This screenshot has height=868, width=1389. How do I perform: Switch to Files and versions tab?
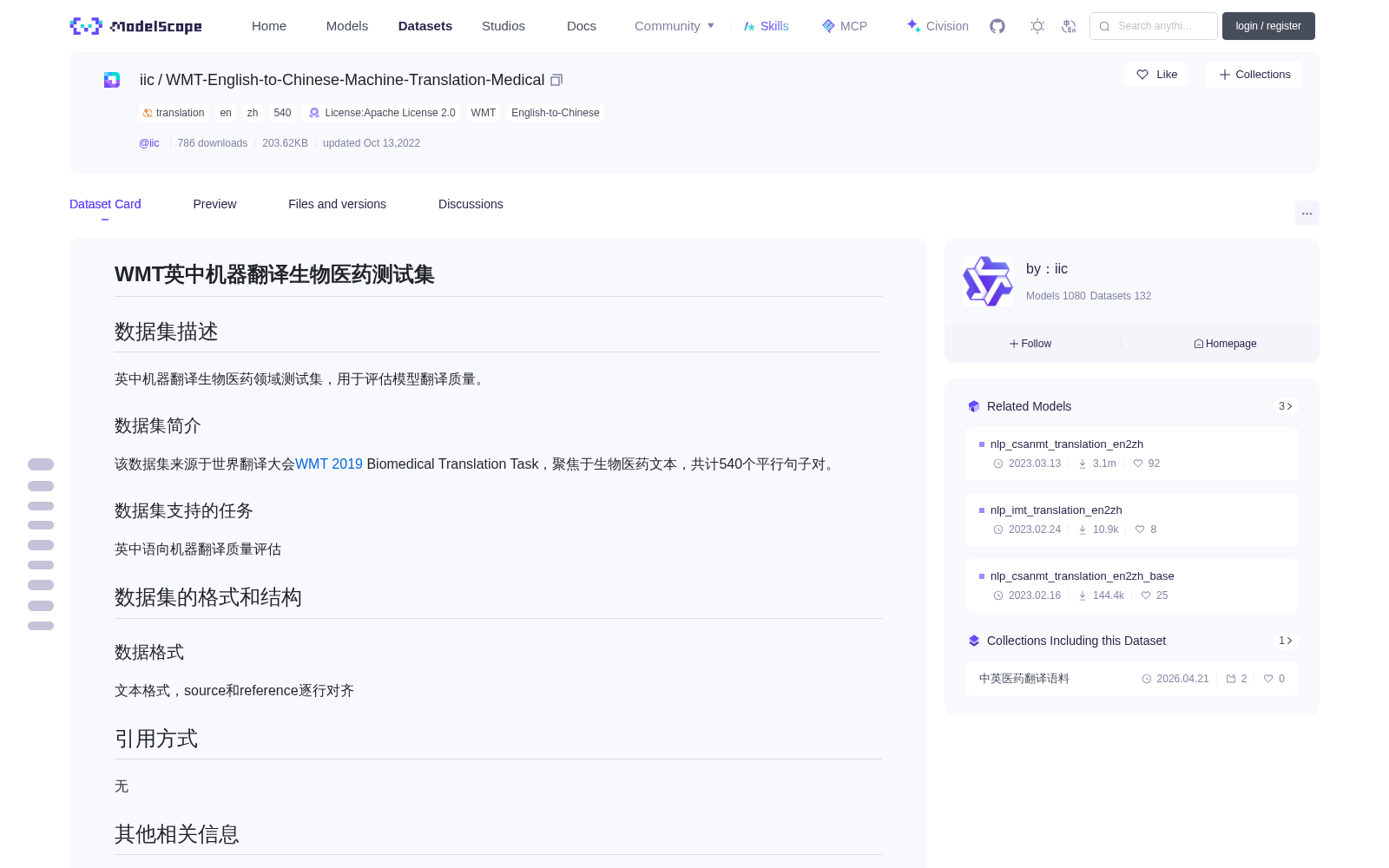(337, 204)
